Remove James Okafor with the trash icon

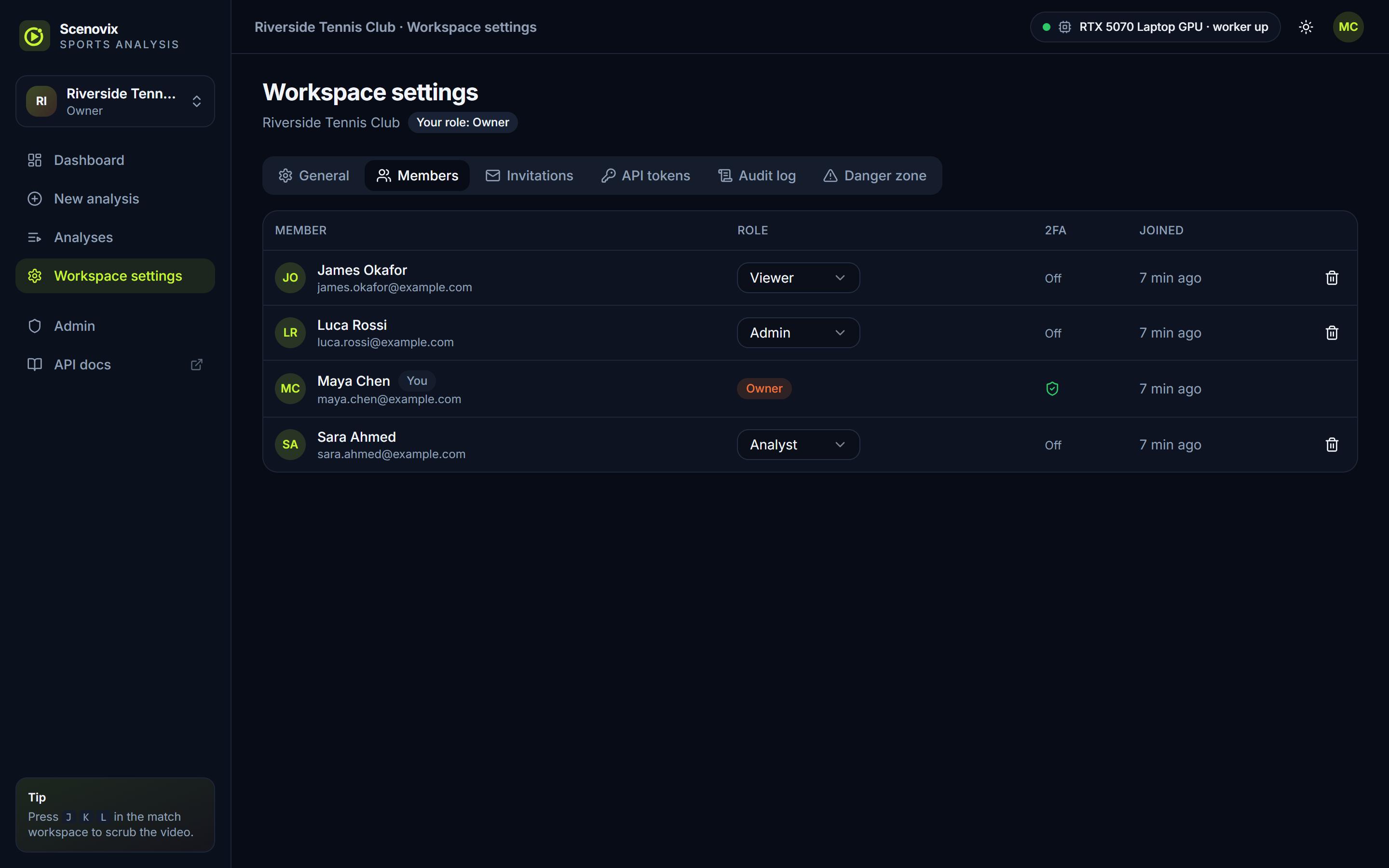pos(1332,278)
